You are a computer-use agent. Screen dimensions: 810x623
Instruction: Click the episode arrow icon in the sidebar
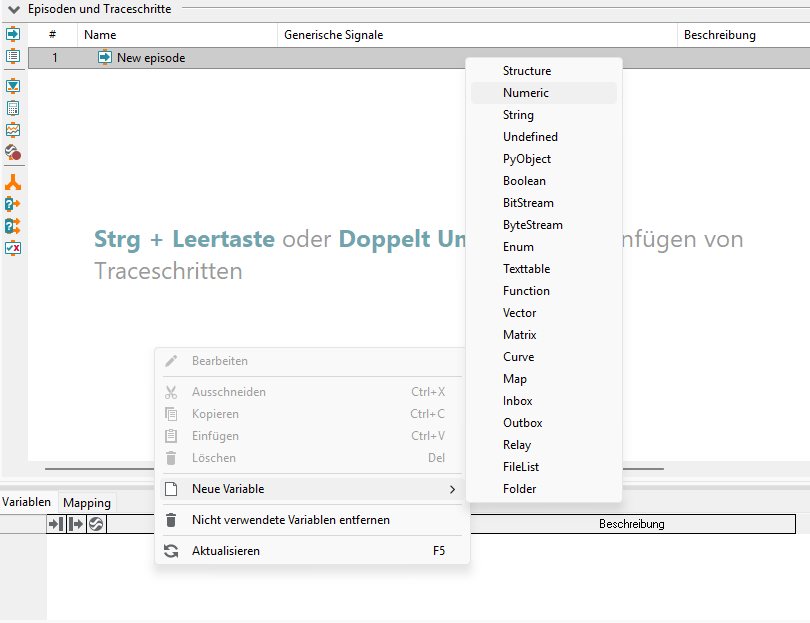[13, 34]
